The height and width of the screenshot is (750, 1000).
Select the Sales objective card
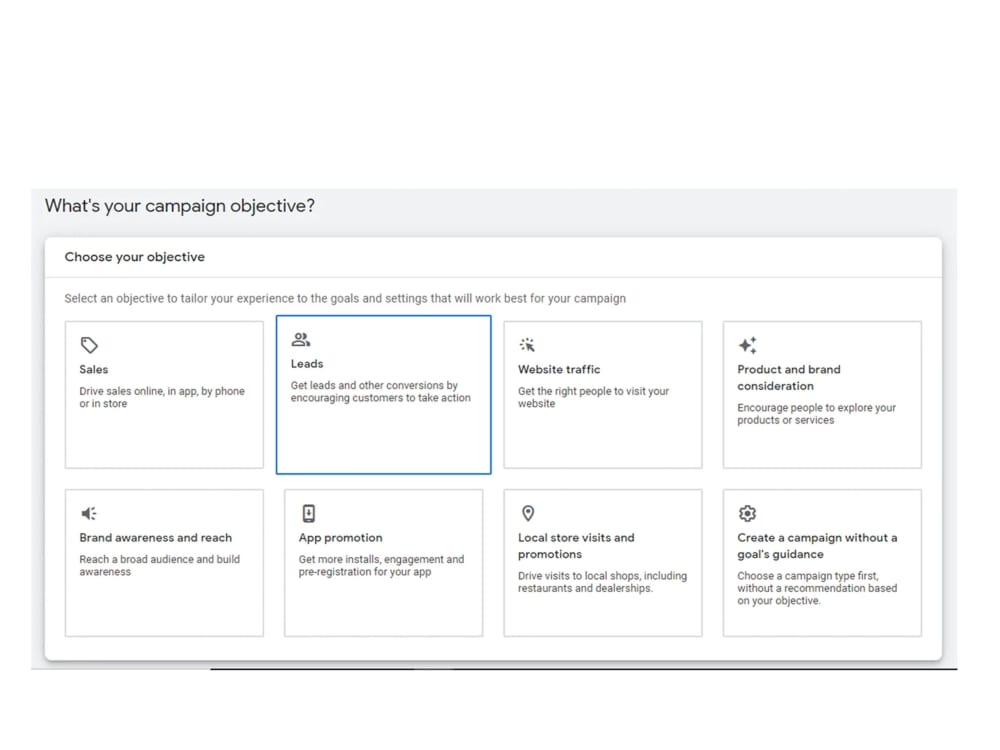164,395
